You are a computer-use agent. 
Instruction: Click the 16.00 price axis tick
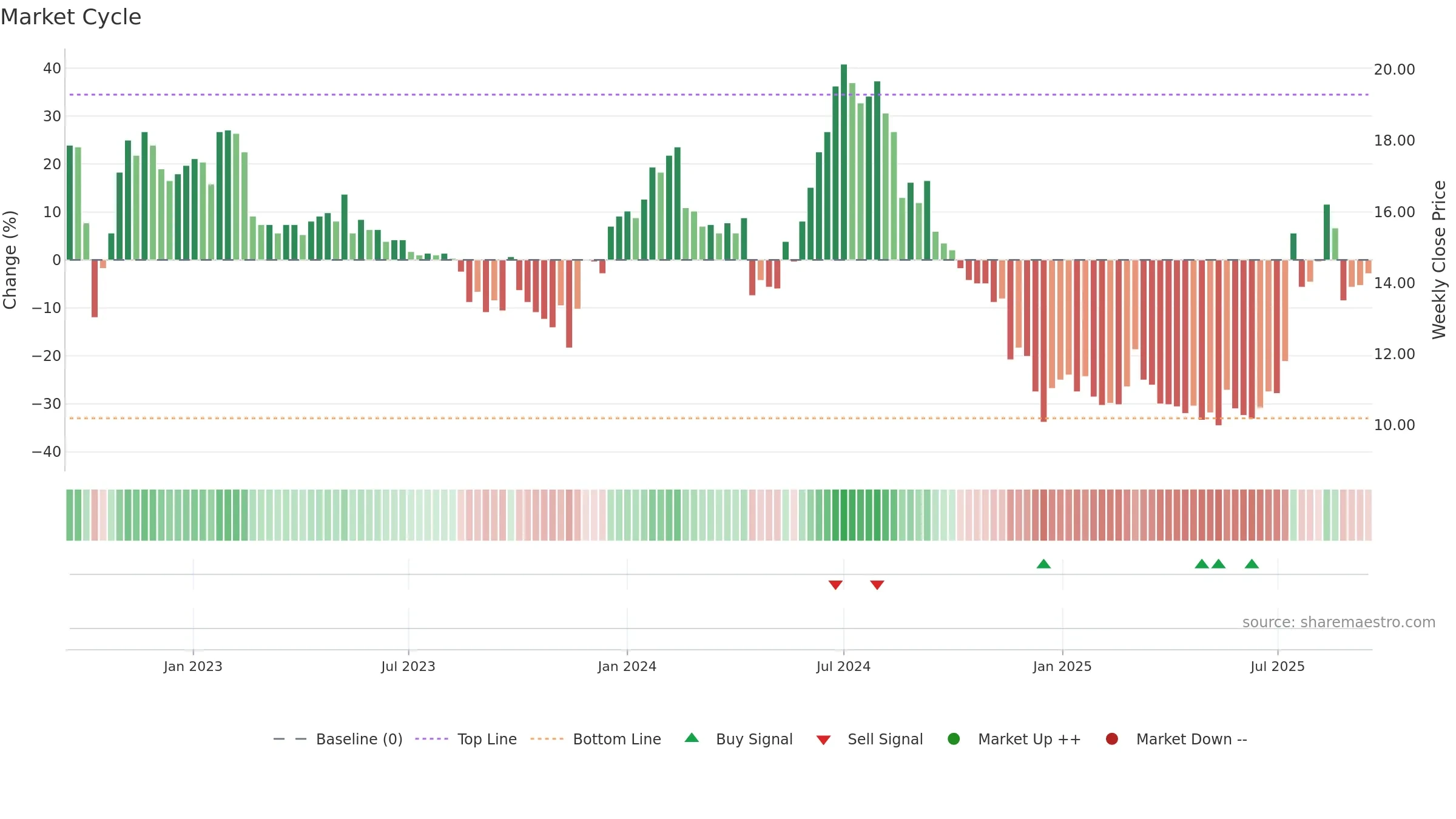1395,212
